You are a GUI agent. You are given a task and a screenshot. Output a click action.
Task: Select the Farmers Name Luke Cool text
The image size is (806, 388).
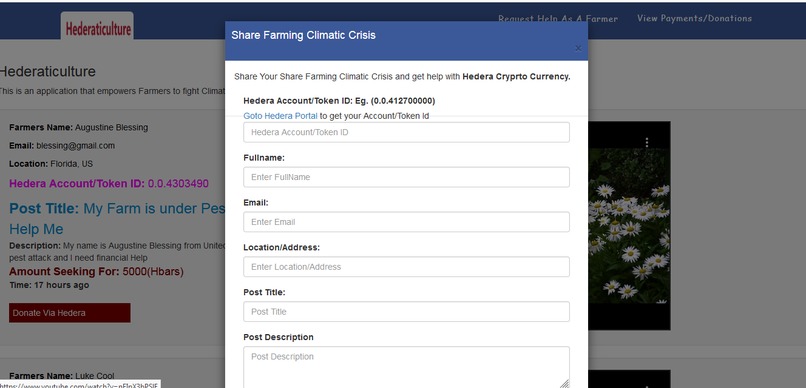click(62, 376)
